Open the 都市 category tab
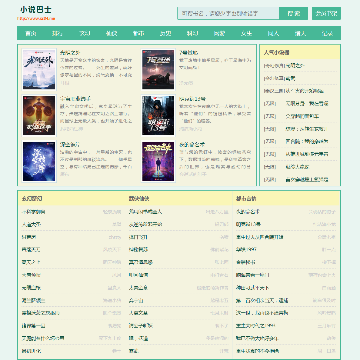 (x=138, y=33)
